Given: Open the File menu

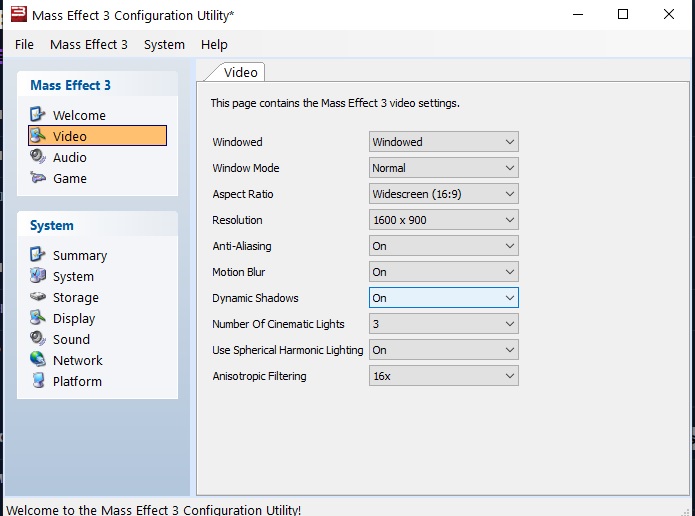Looking at the screenshot, I should [x=24, y=44].
